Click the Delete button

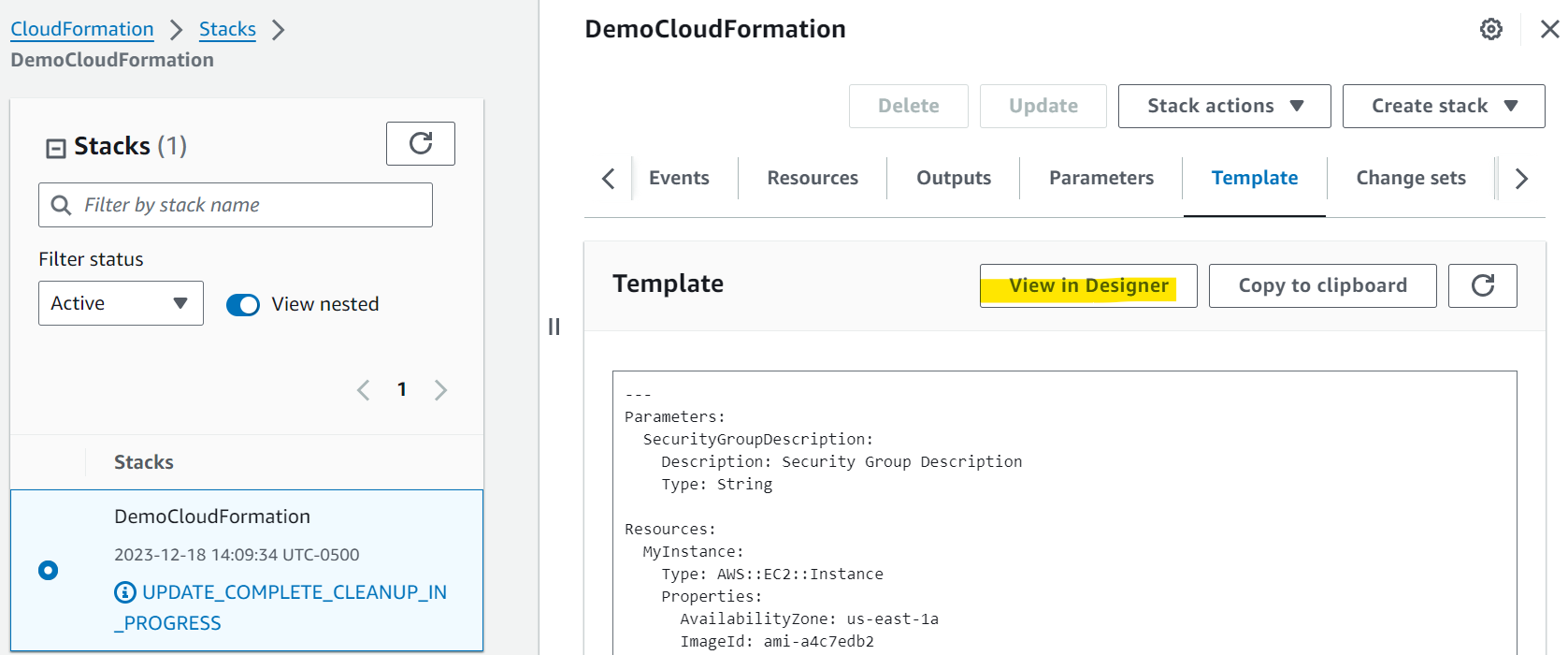click(x=909, y=106)
